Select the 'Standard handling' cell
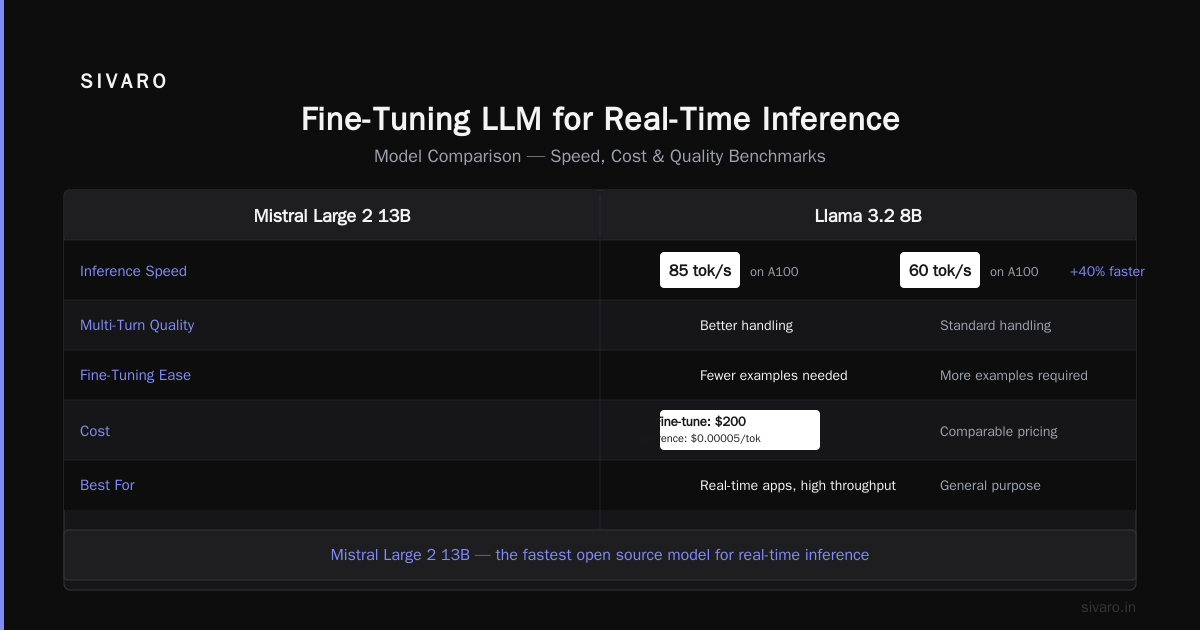 [995, 325]
